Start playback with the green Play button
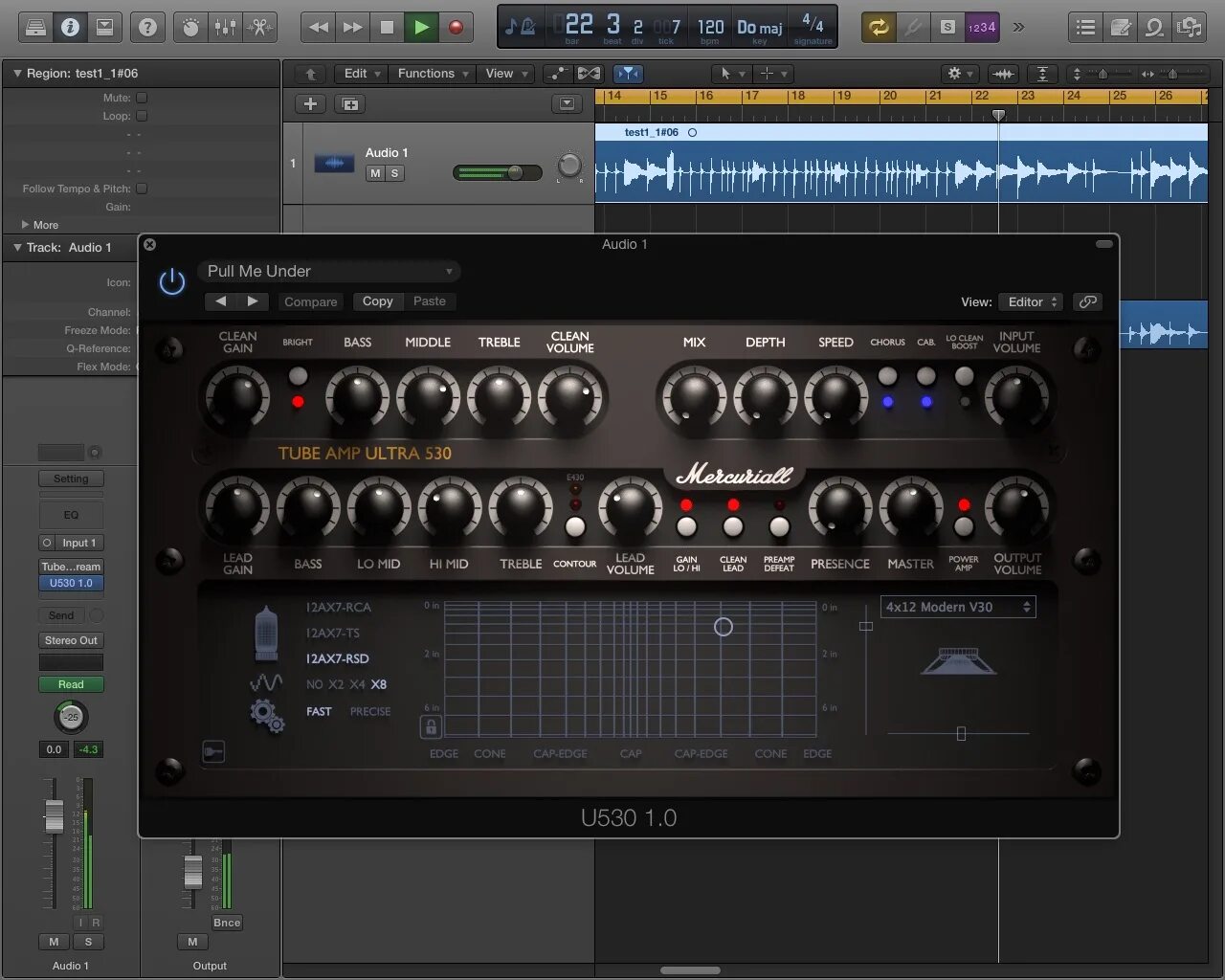The height and width of the screenshot is (980, 1225). (422, 27)
